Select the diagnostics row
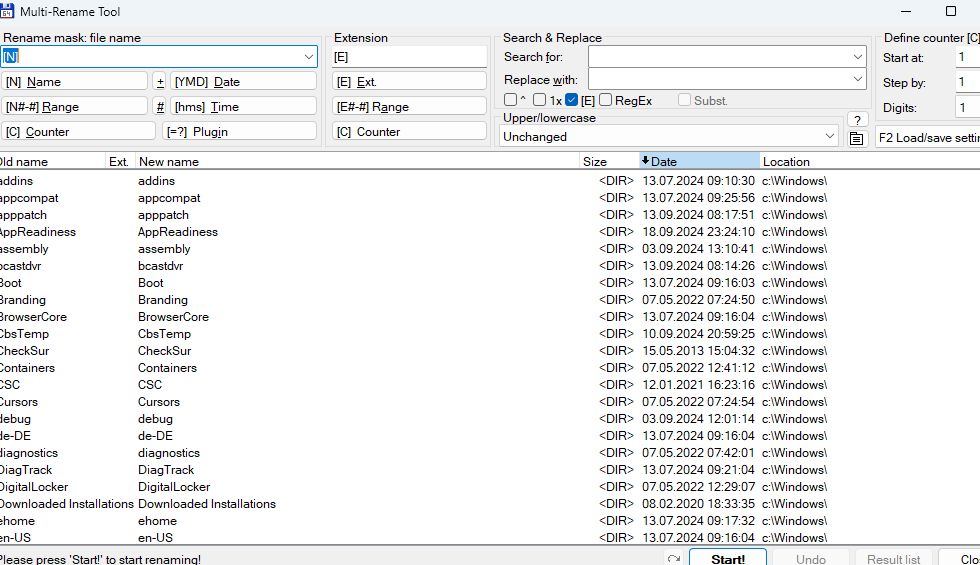This screenshot has height=565, width=980. tap(490, 452)
